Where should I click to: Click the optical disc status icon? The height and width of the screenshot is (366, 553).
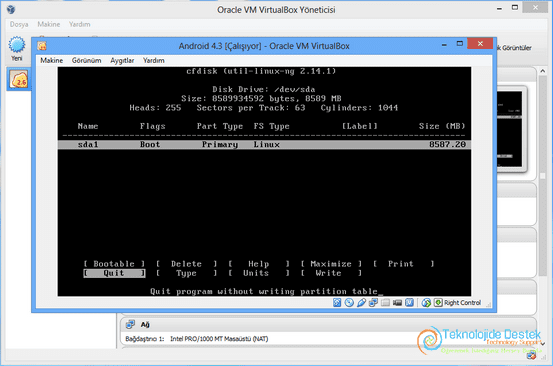(349, 303)
